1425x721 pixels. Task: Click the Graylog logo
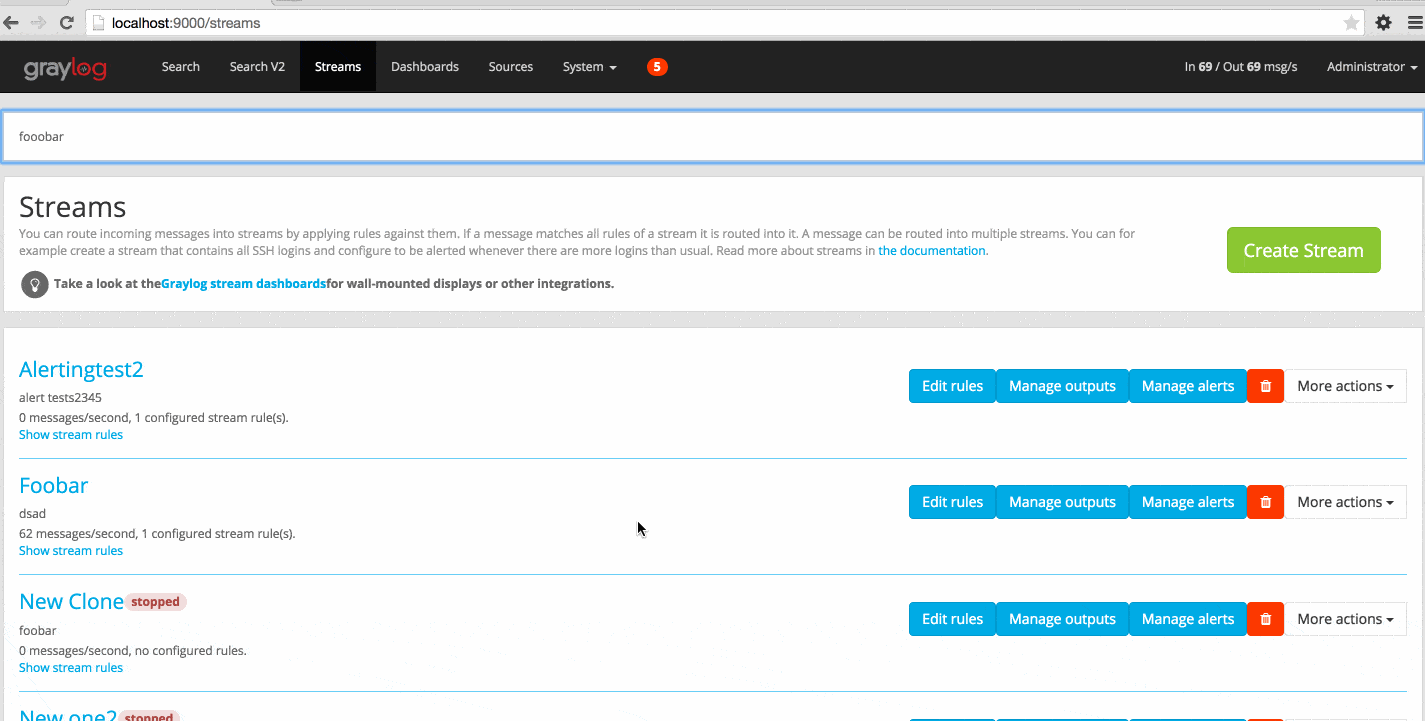65,68
